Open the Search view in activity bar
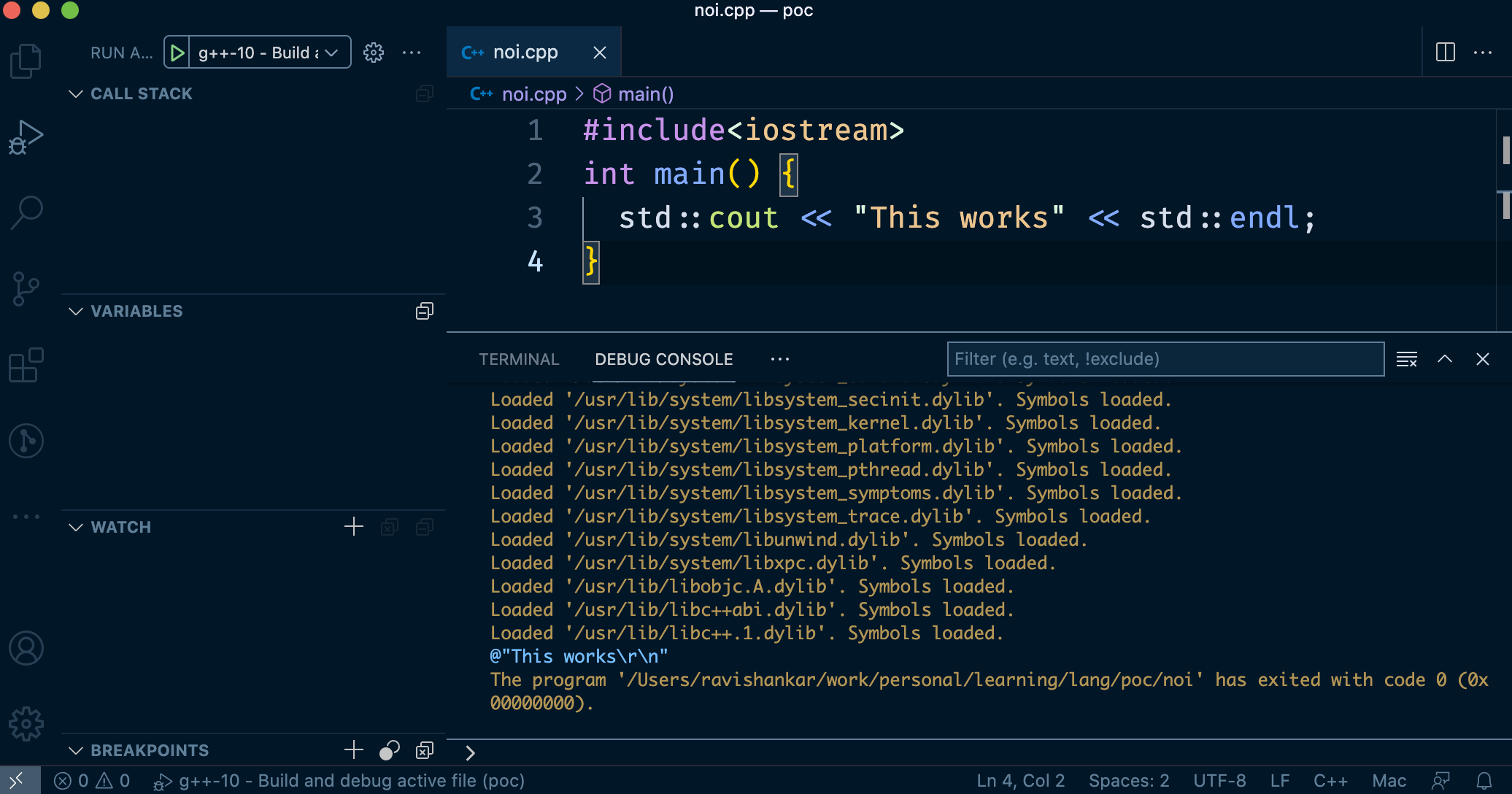1512x794 pixels. 26,212
